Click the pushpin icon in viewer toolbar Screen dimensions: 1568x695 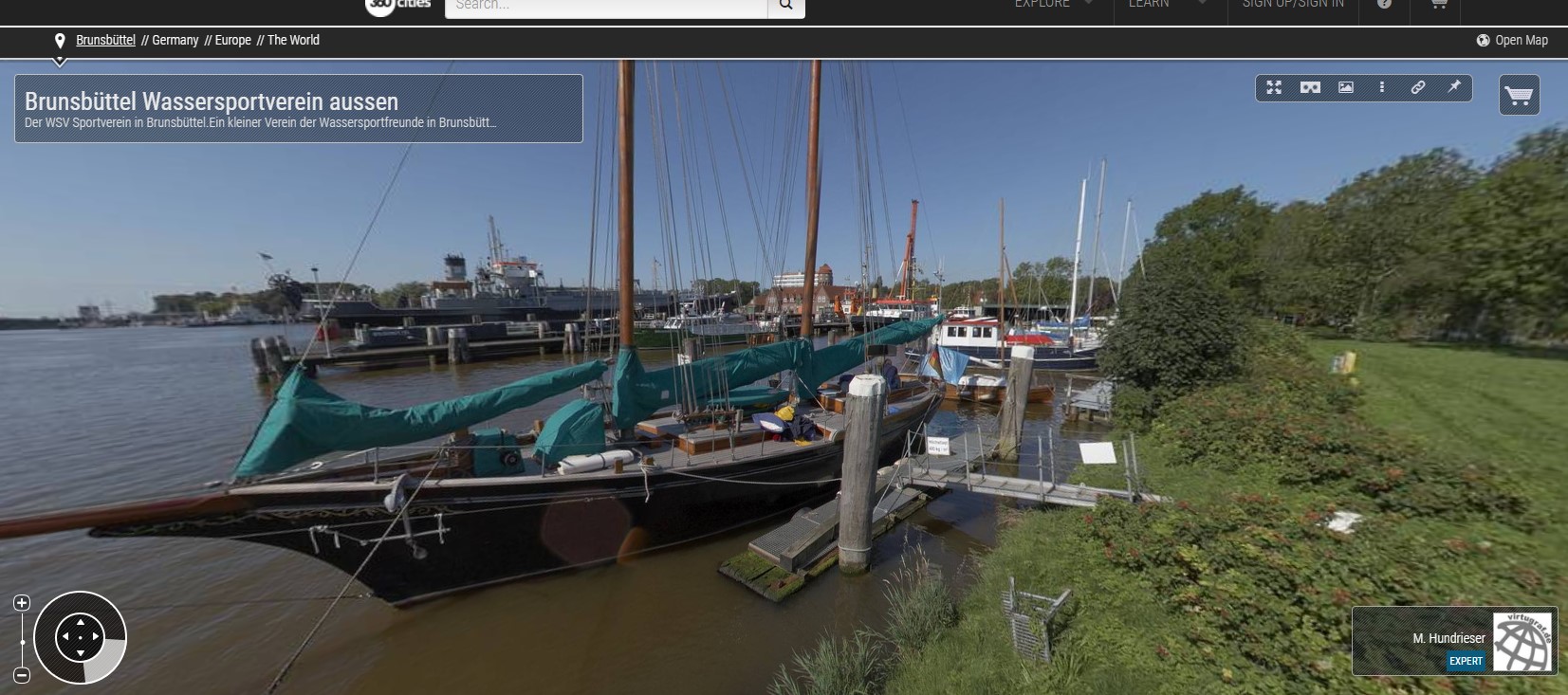[1454, 87]
